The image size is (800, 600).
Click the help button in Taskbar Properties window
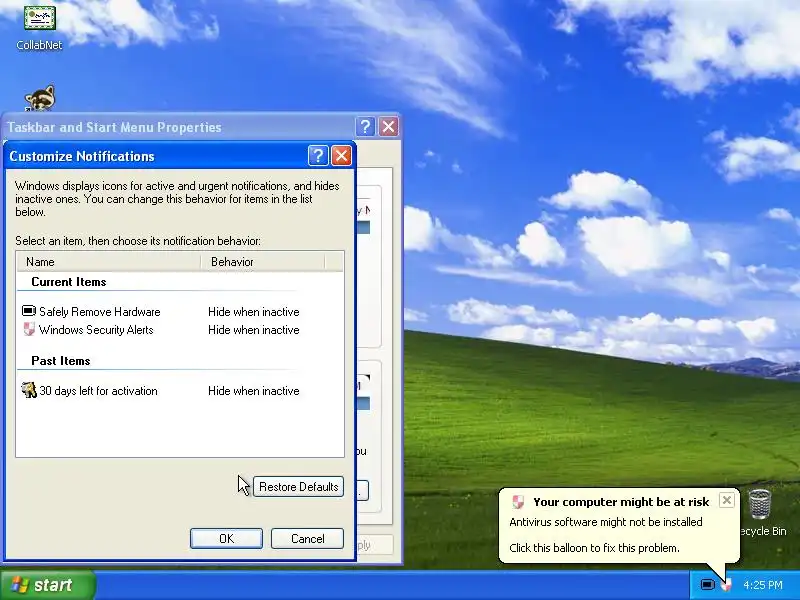365,127
